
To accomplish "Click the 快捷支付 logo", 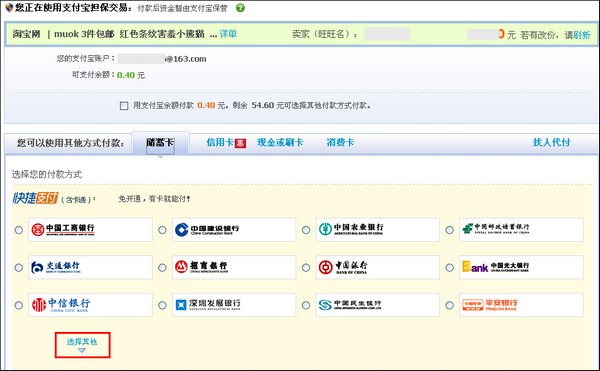I will [x=35, y=198].
